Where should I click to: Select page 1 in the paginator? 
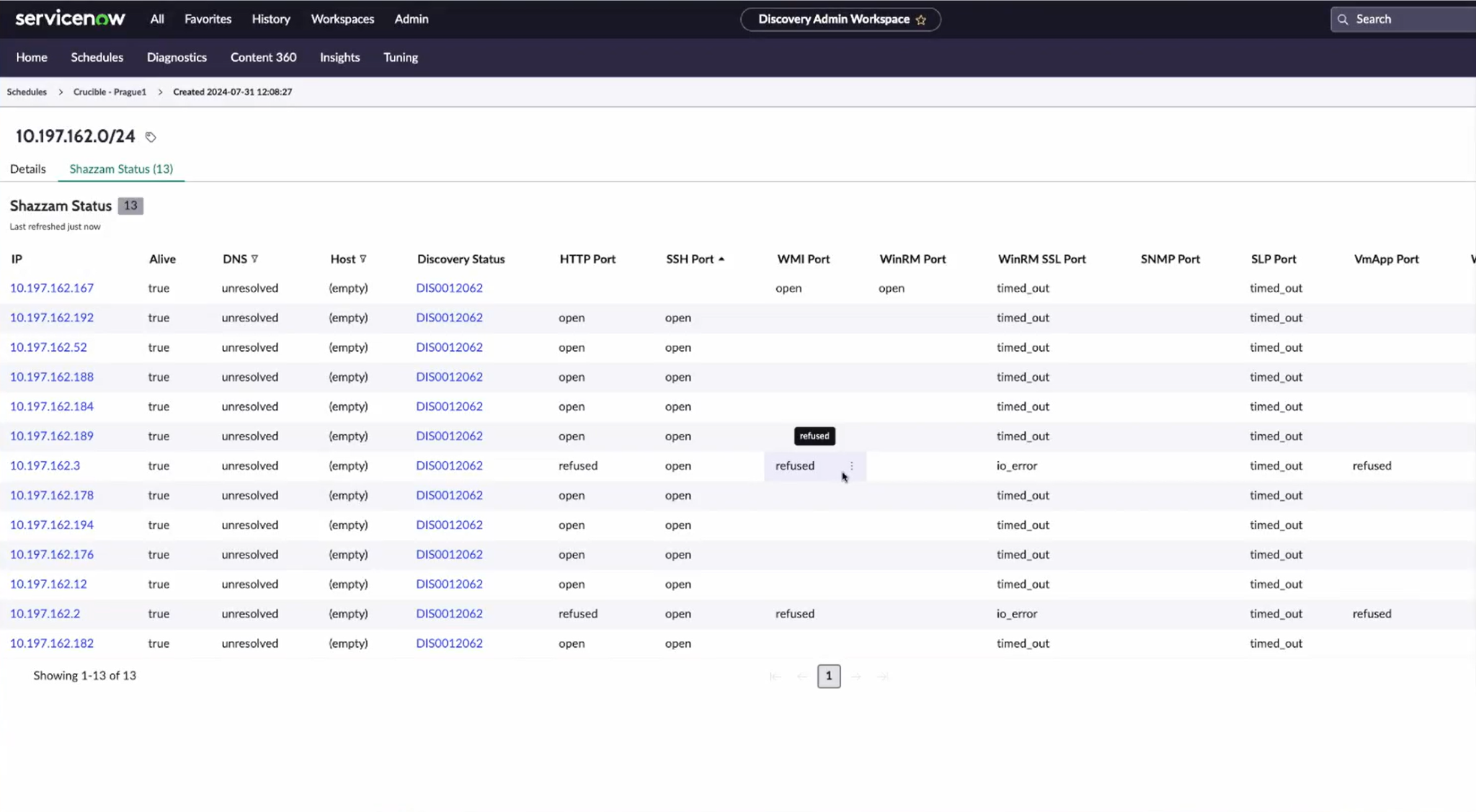click(828, 676)
